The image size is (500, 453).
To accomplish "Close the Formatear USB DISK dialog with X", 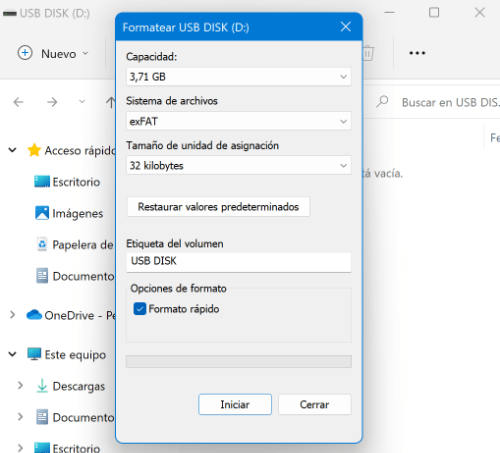I will 346,27.
